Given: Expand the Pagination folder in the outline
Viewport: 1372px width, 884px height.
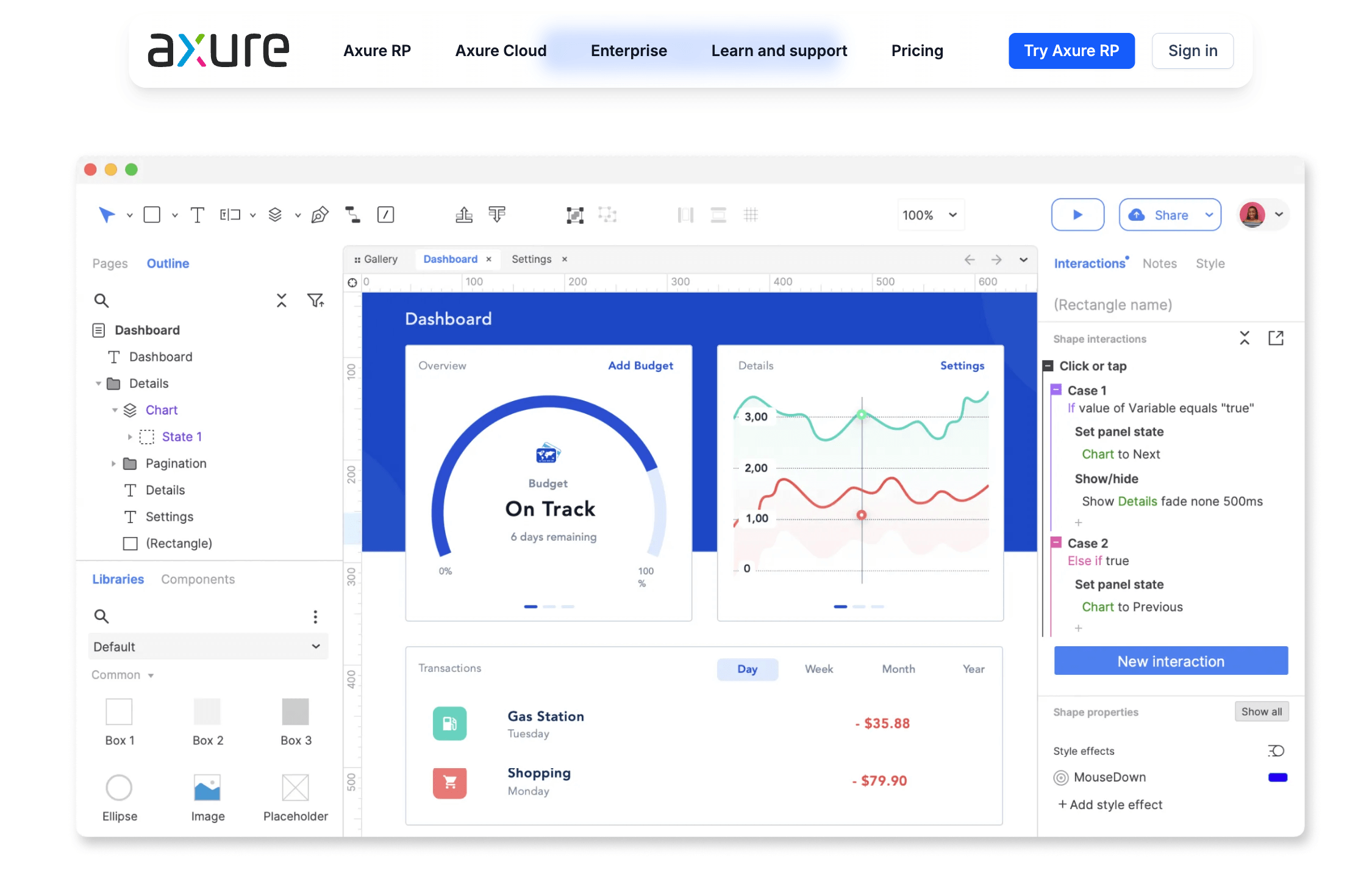Looking at the screenshot, I should pyautogui.click(x=113, y=463).
